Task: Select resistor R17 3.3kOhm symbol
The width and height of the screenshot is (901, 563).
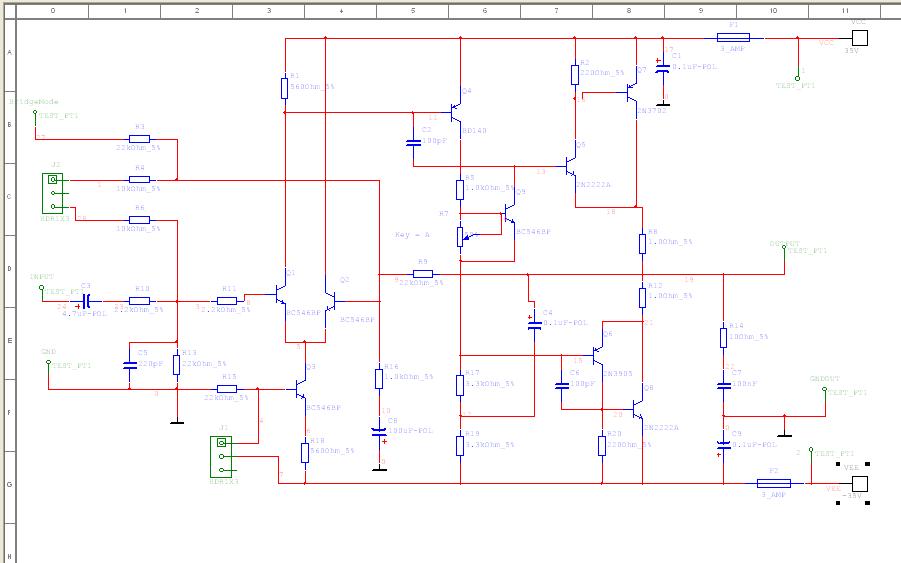Action: tap(460, 385)
